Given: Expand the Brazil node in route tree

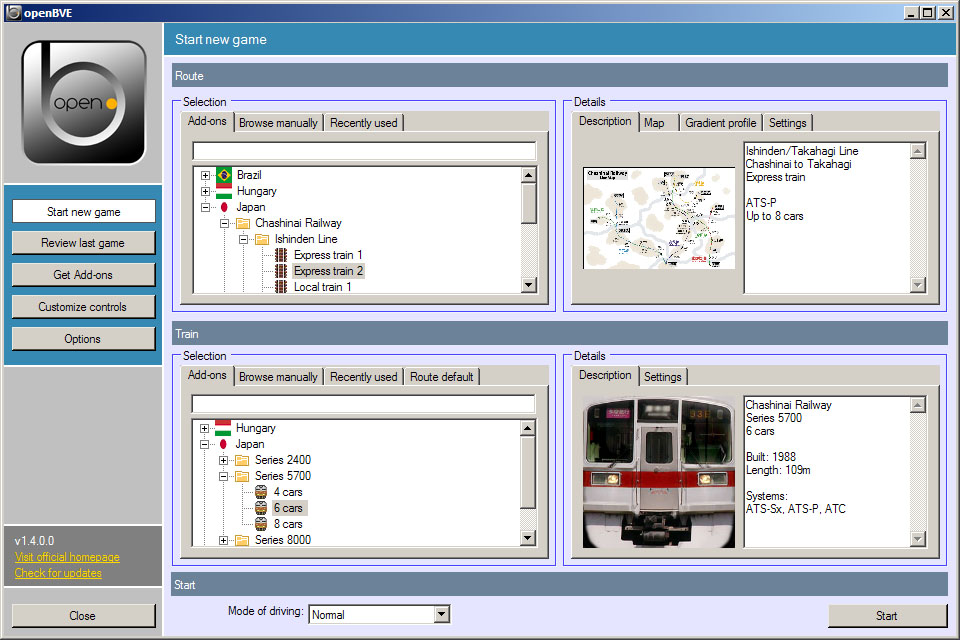Looking at the screenshot, I should (206, 175).
